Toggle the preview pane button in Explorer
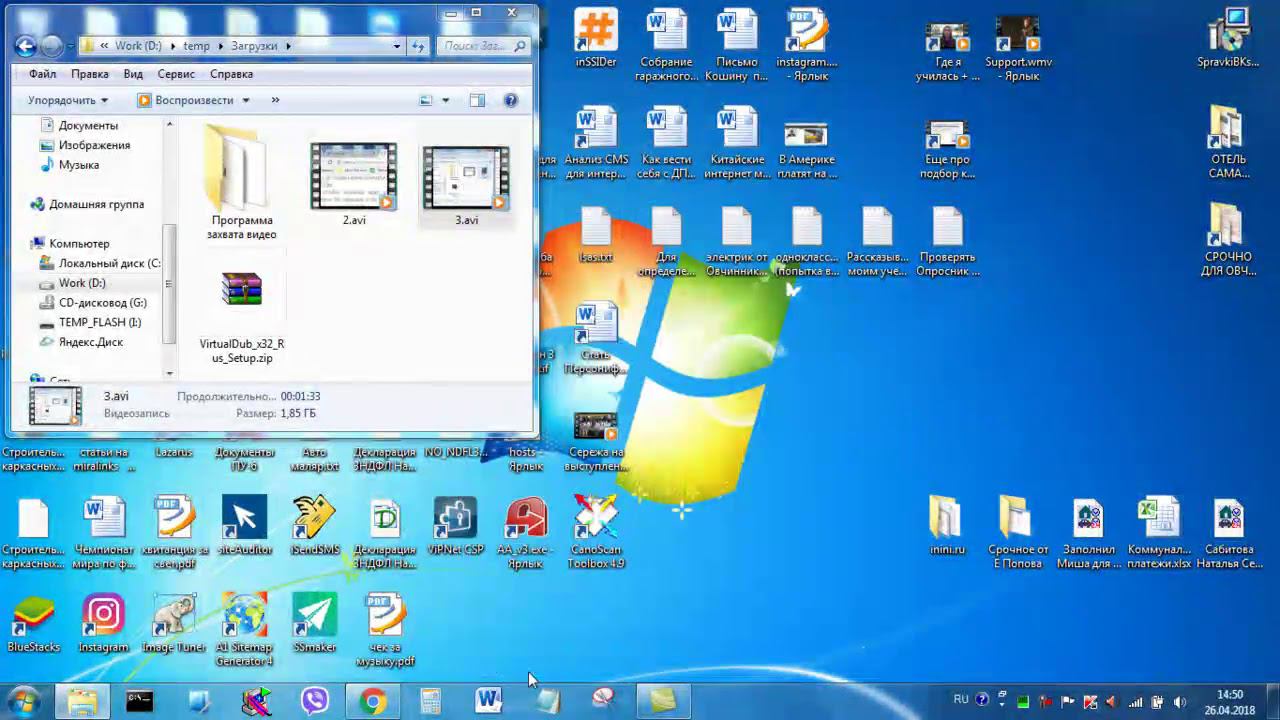 point(477,100)
